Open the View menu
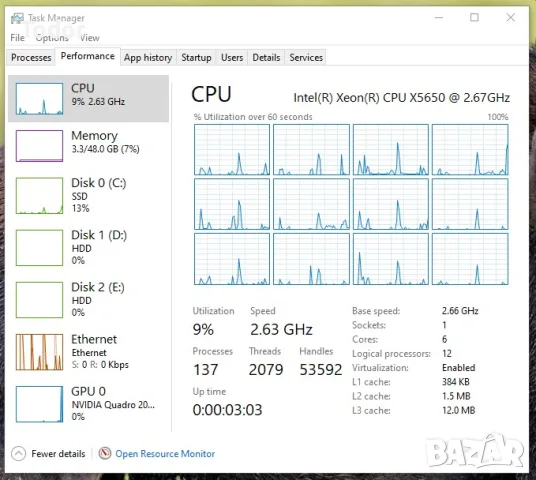This screenshot has width=536, height=480. coord(90,38)
